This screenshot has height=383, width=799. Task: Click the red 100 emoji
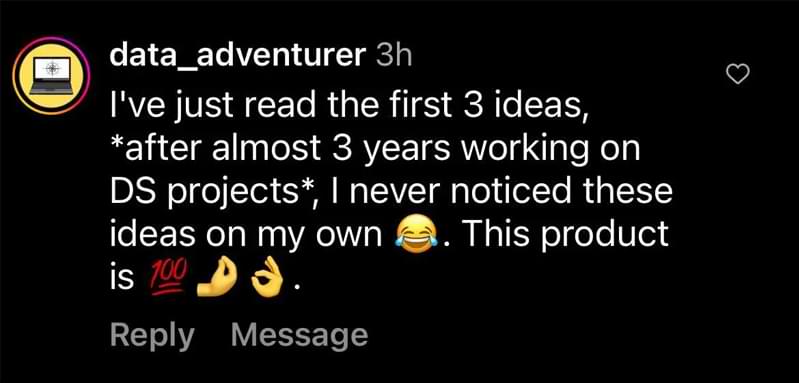(169, 278)
